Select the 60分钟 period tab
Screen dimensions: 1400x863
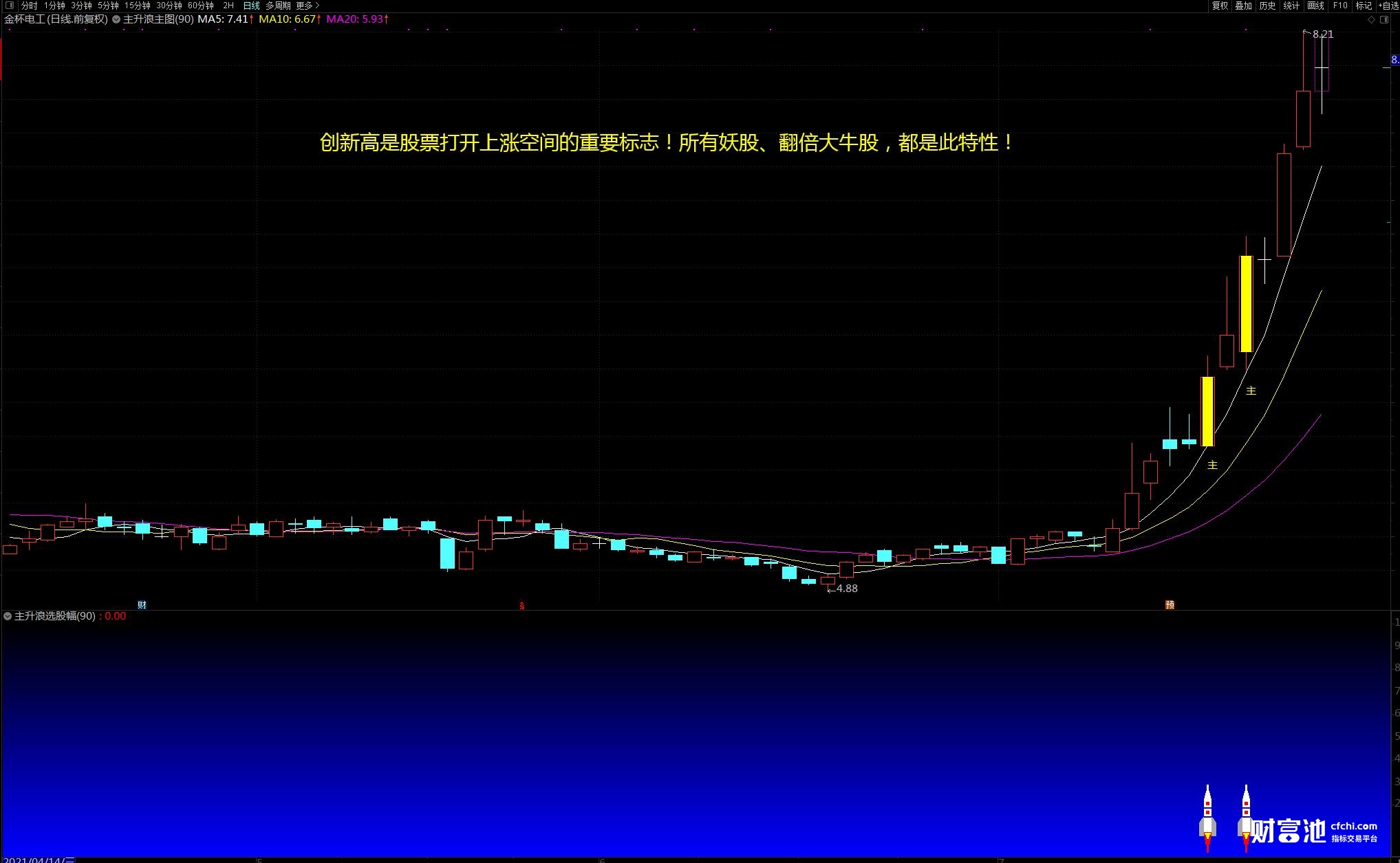coord(200,6)
